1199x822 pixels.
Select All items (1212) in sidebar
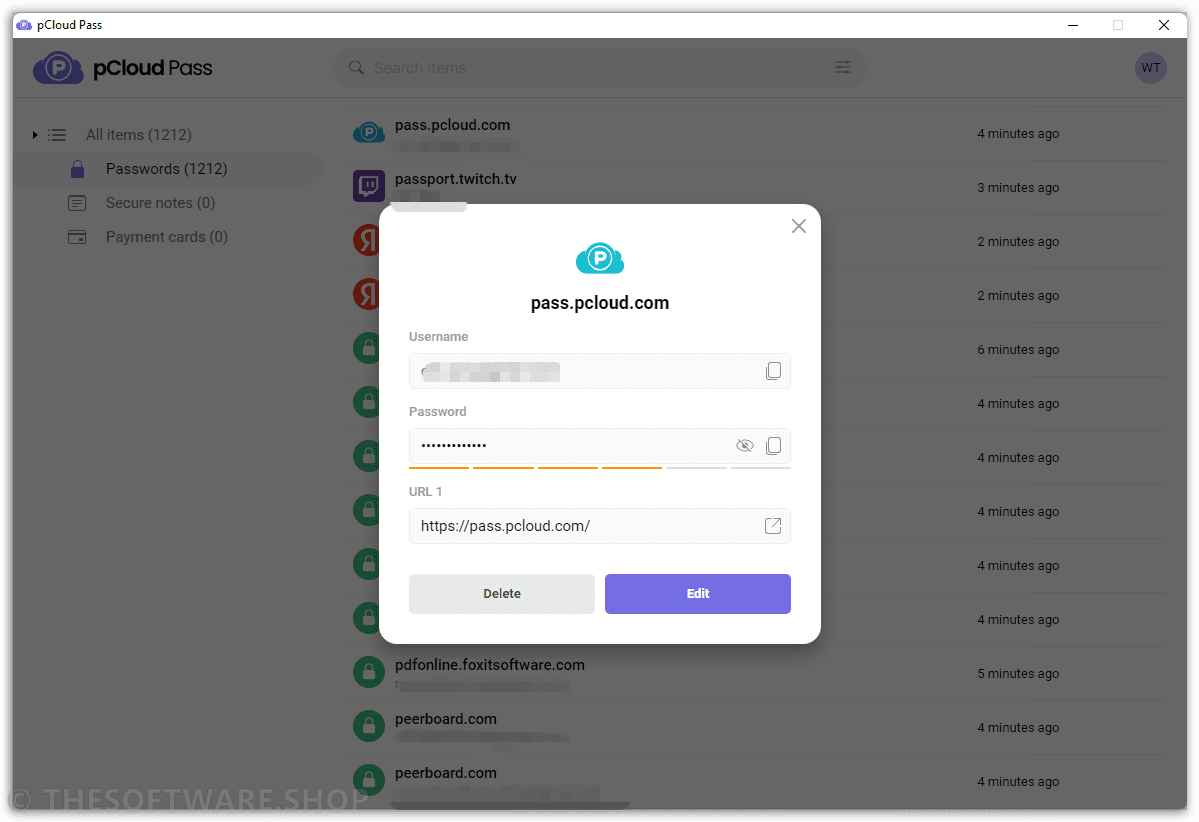138,135
